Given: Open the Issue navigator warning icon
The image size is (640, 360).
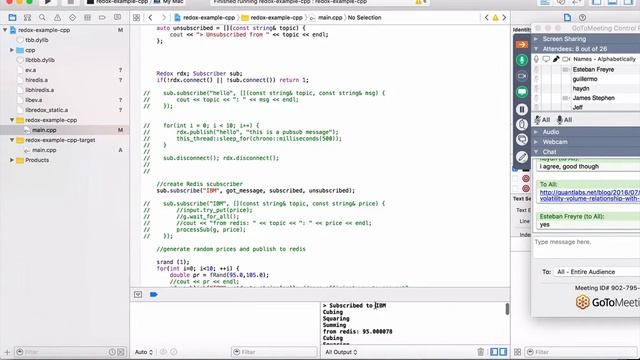Looking at the screenshot, I should pos(57,18).
